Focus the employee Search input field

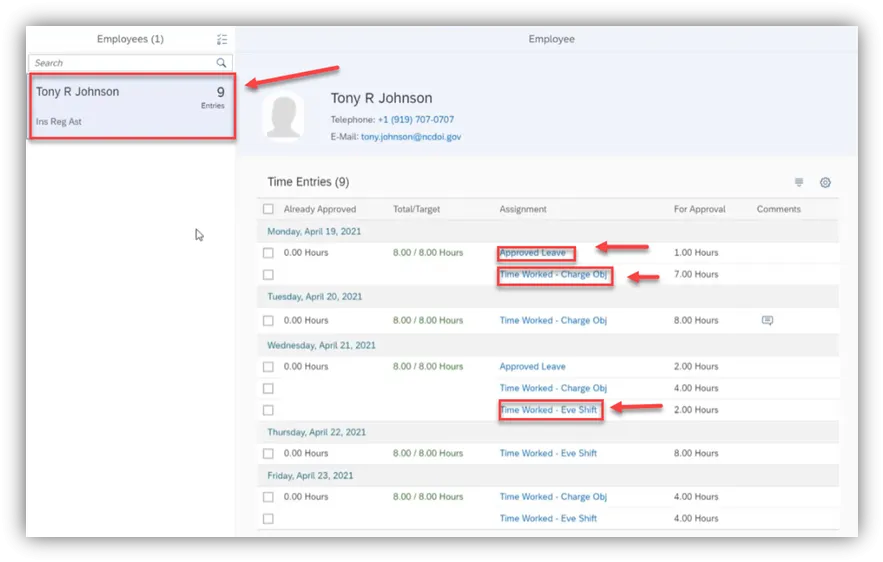pos(120,63)
